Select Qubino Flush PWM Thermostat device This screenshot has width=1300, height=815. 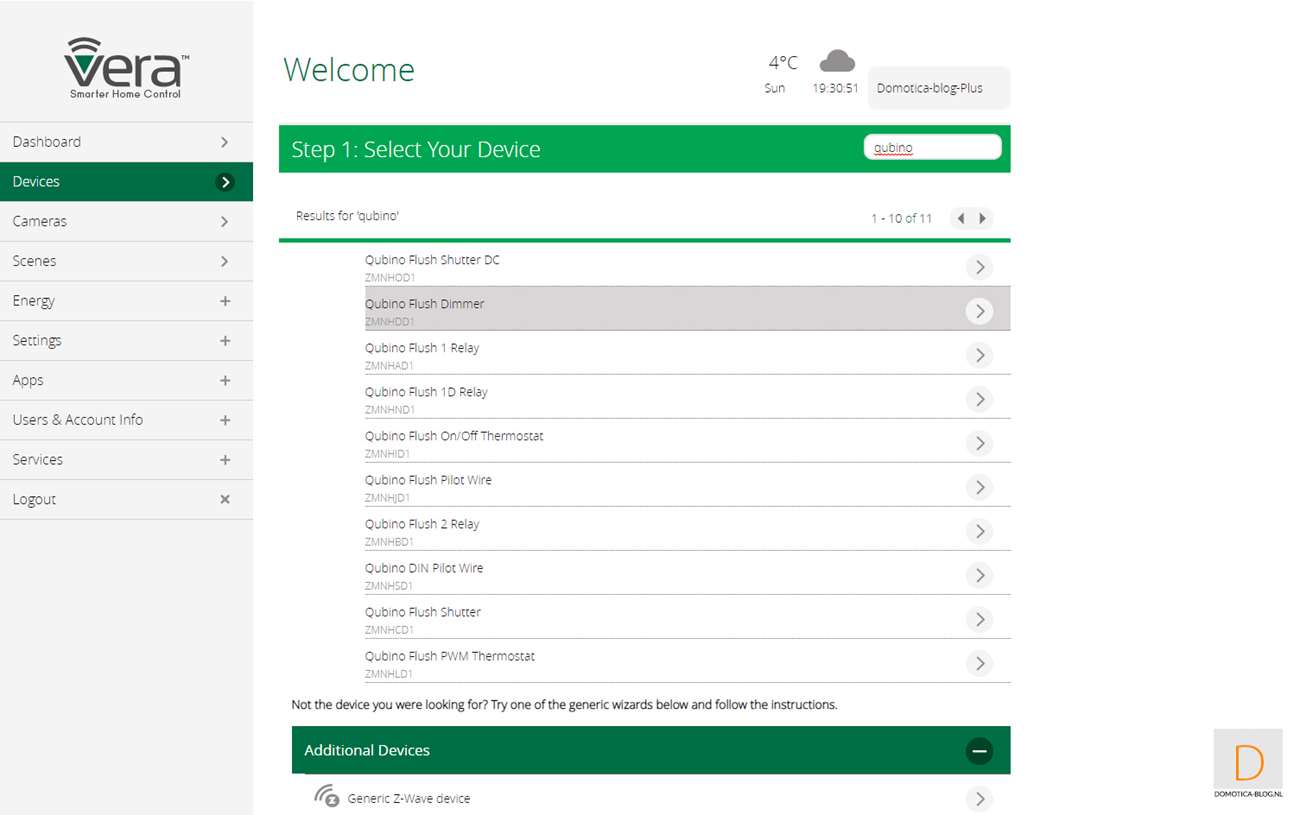(687, 661)
